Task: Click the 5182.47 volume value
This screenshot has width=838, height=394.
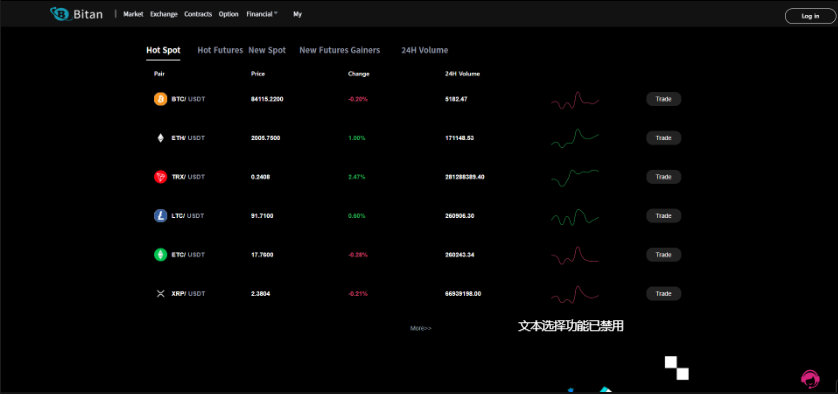Action: tap(456, 99)
